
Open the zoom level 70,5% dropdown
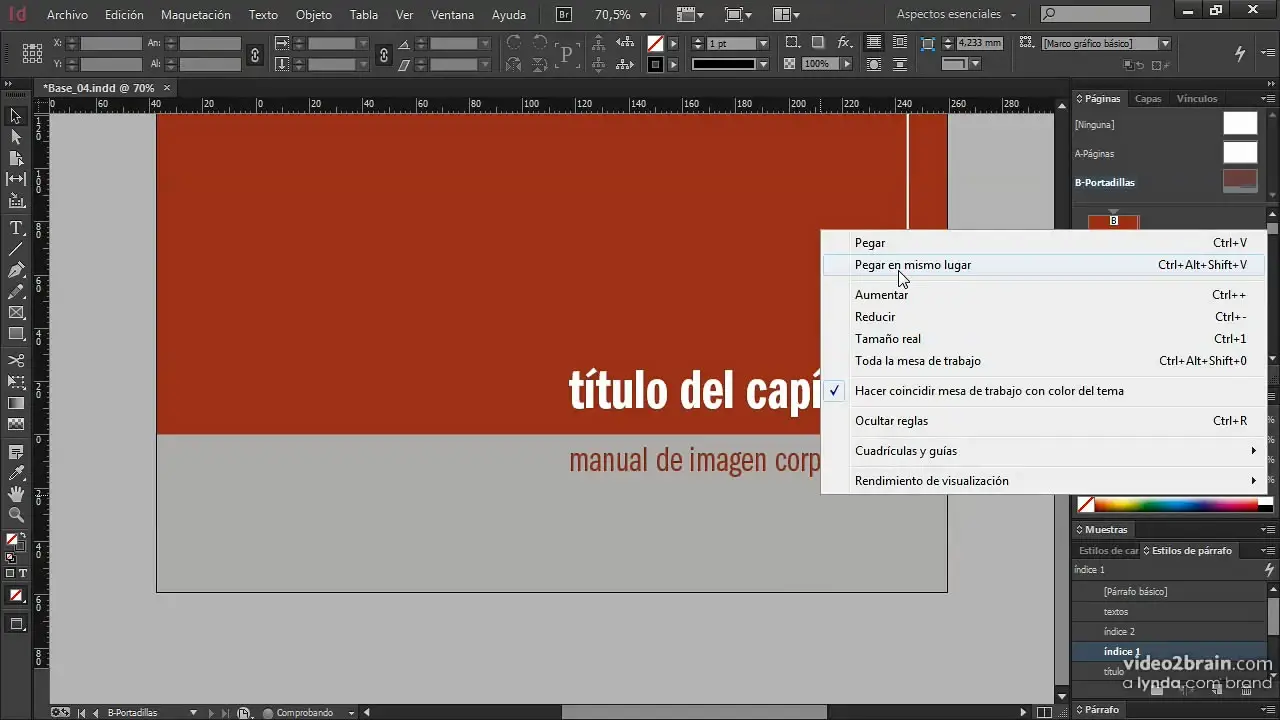point(643,15)
